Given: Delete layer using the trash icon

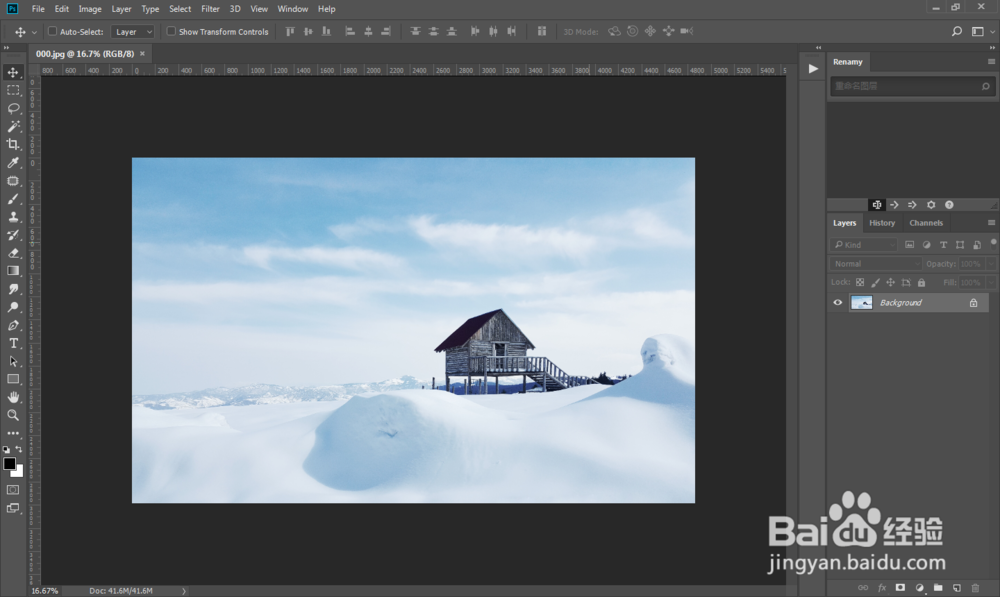Looking at the screenshot, I should (975, 588).
